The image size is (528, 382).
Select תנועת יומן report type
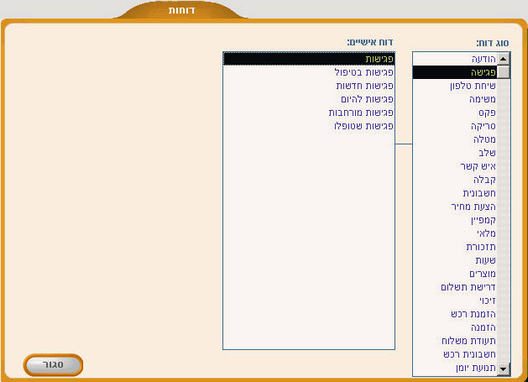pyautogui.click(x=455, y=368)
